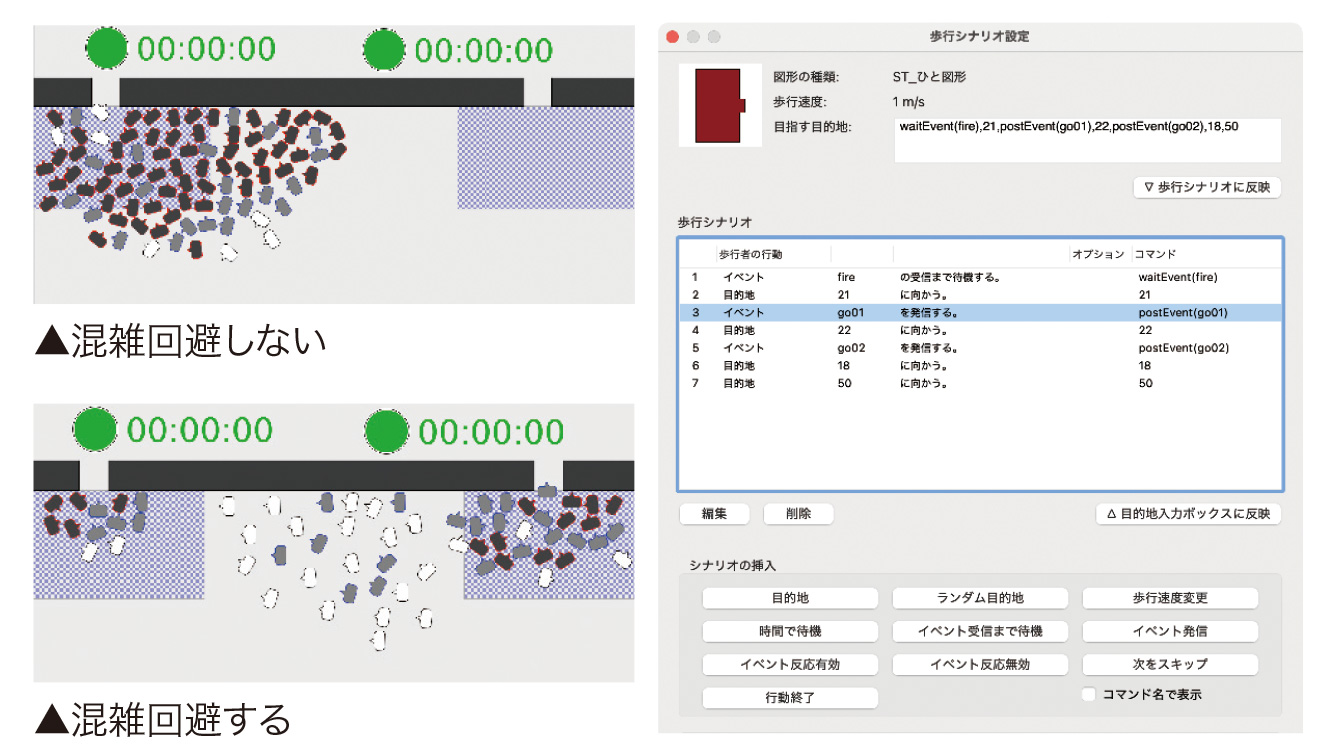Select row 5 postEvent(go02) entry
This screenshot has width=1333, height=754.
pos(980,348)
